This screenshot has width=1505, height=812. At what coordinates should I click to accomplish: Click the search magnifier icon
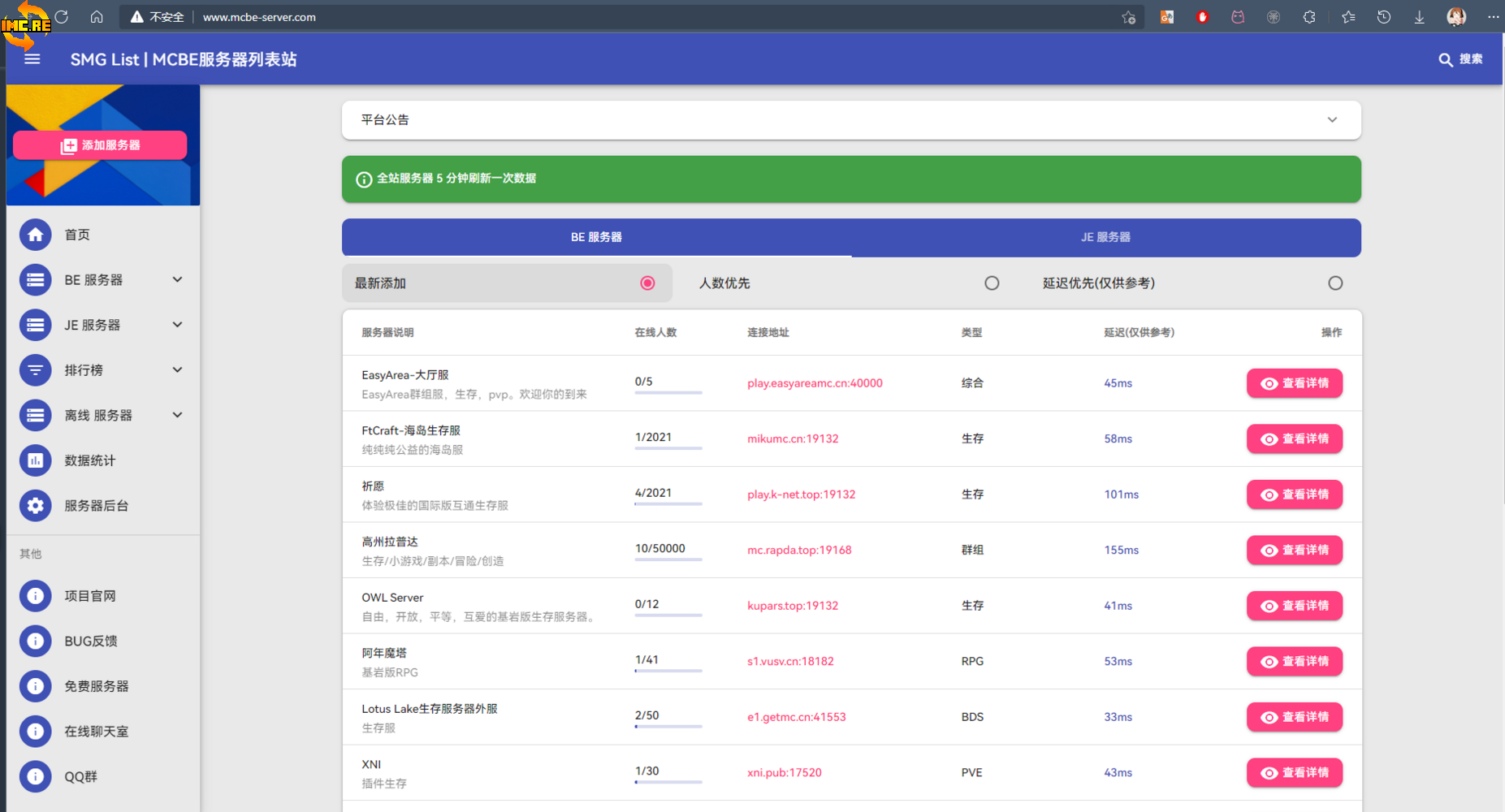click(x=1445, y=59)
